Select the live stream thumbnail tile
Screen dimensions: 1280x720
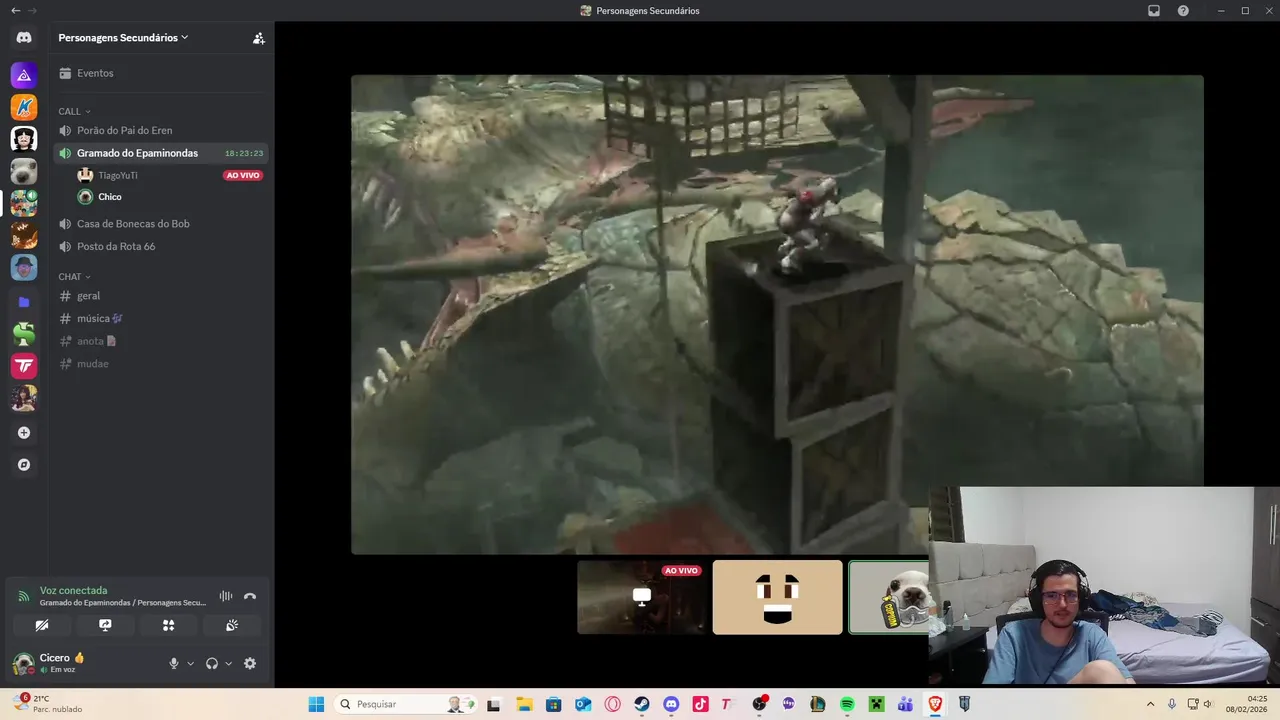pos(642,597)
